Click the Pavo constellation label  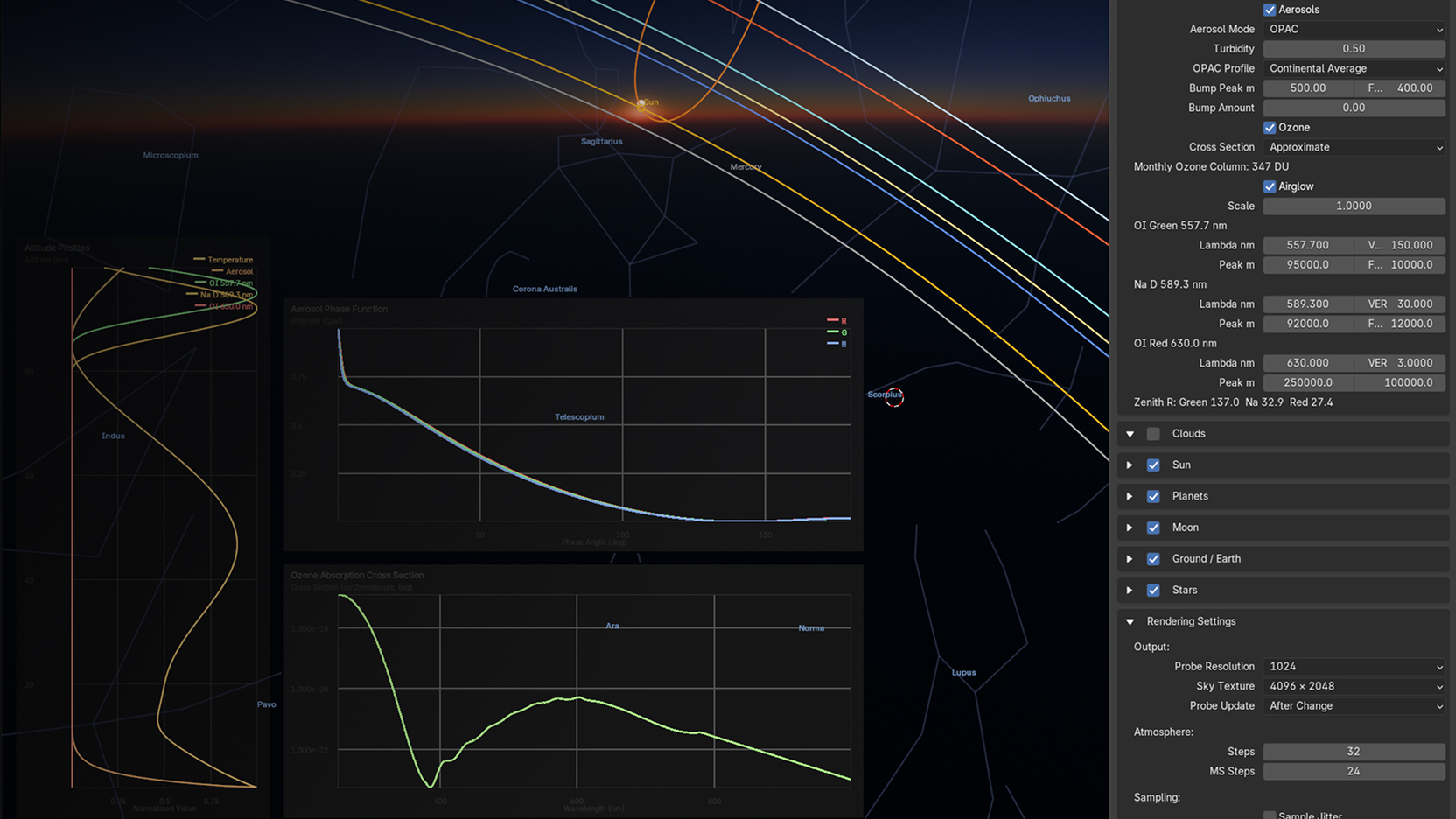point(267,704)
